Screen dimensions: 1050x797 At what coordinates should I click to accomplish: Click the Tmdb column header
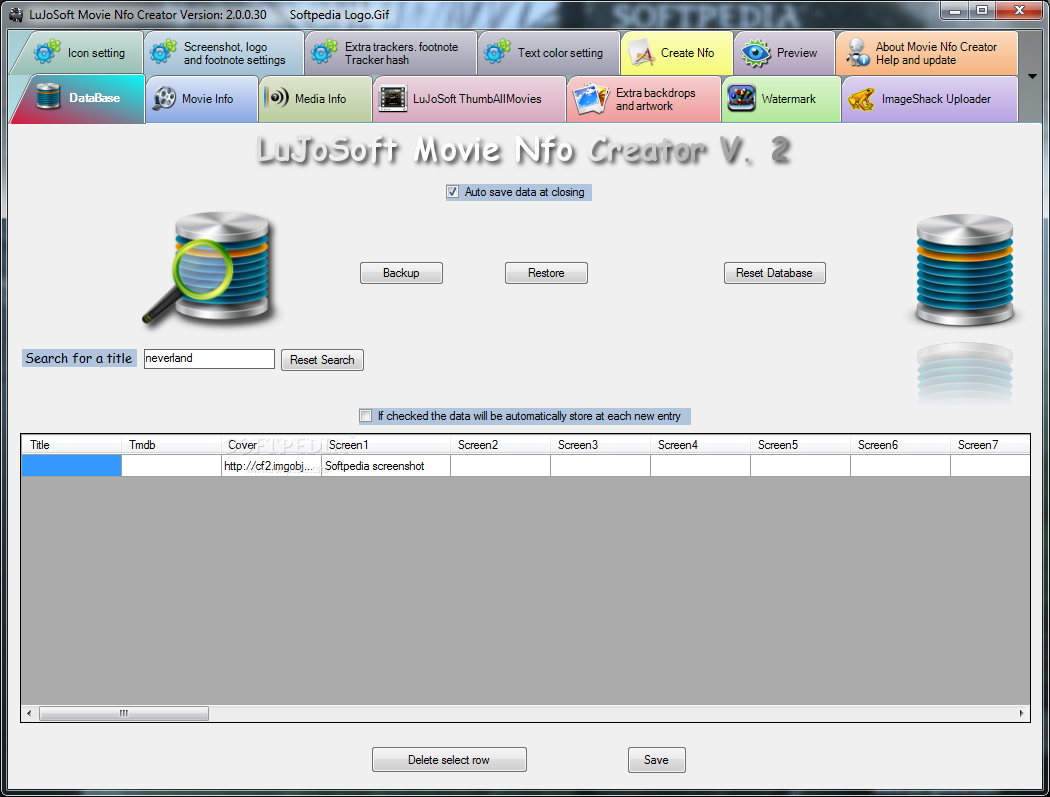(171, 445)
